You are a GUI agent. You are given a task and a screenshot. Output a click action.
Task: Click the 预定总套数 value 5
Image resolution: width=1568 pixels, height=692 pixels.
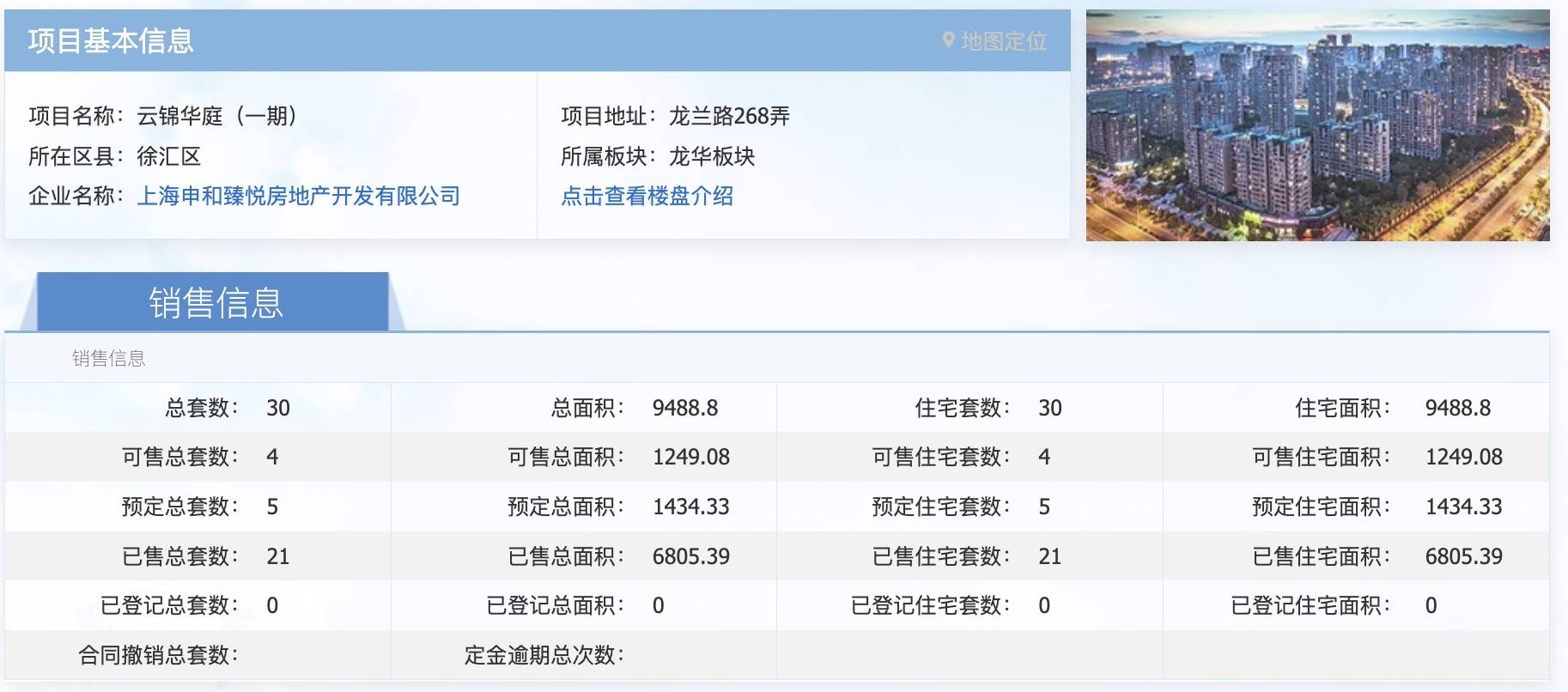272,507
